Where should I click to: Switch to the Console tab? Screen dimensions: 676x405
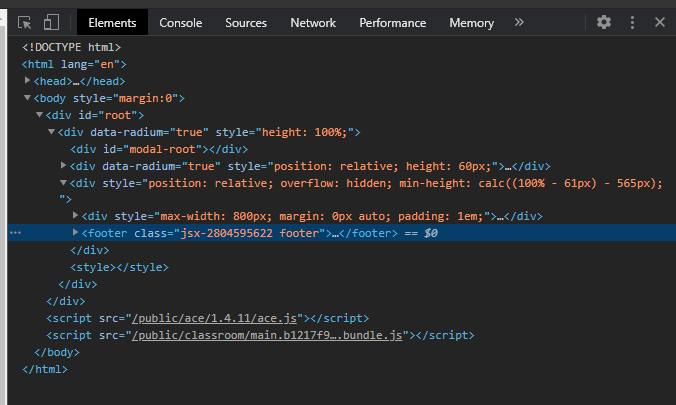click(x=181, y=22)
